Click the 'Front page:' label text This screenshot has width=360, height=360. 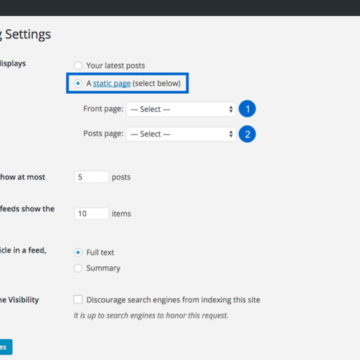coord(103,109)
